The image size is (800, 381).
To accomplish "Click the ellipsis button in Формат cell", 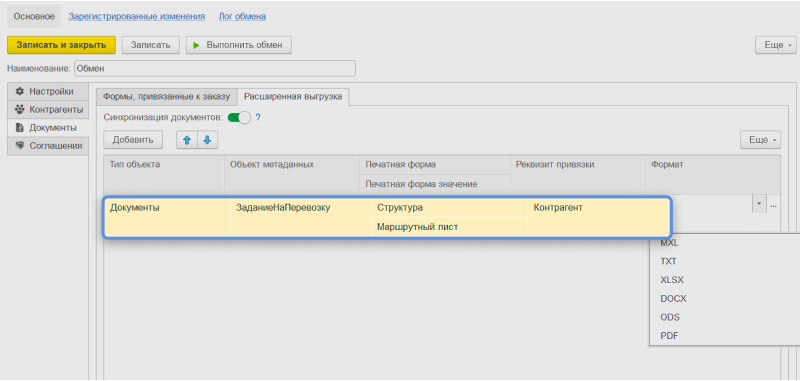I will 773,205.
